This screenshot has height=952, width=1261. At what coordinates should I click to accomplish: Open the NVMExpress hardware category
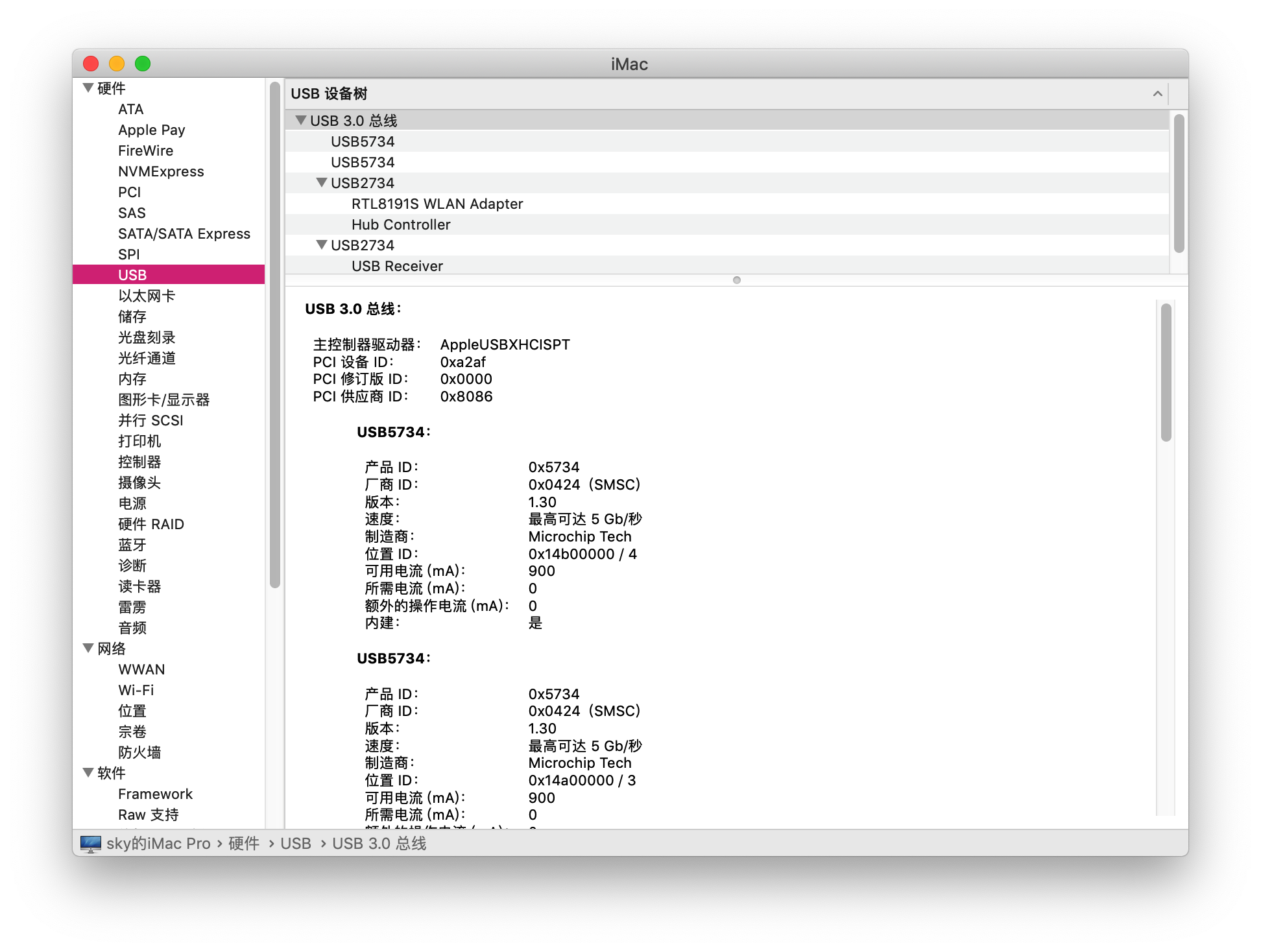point(160,171)
